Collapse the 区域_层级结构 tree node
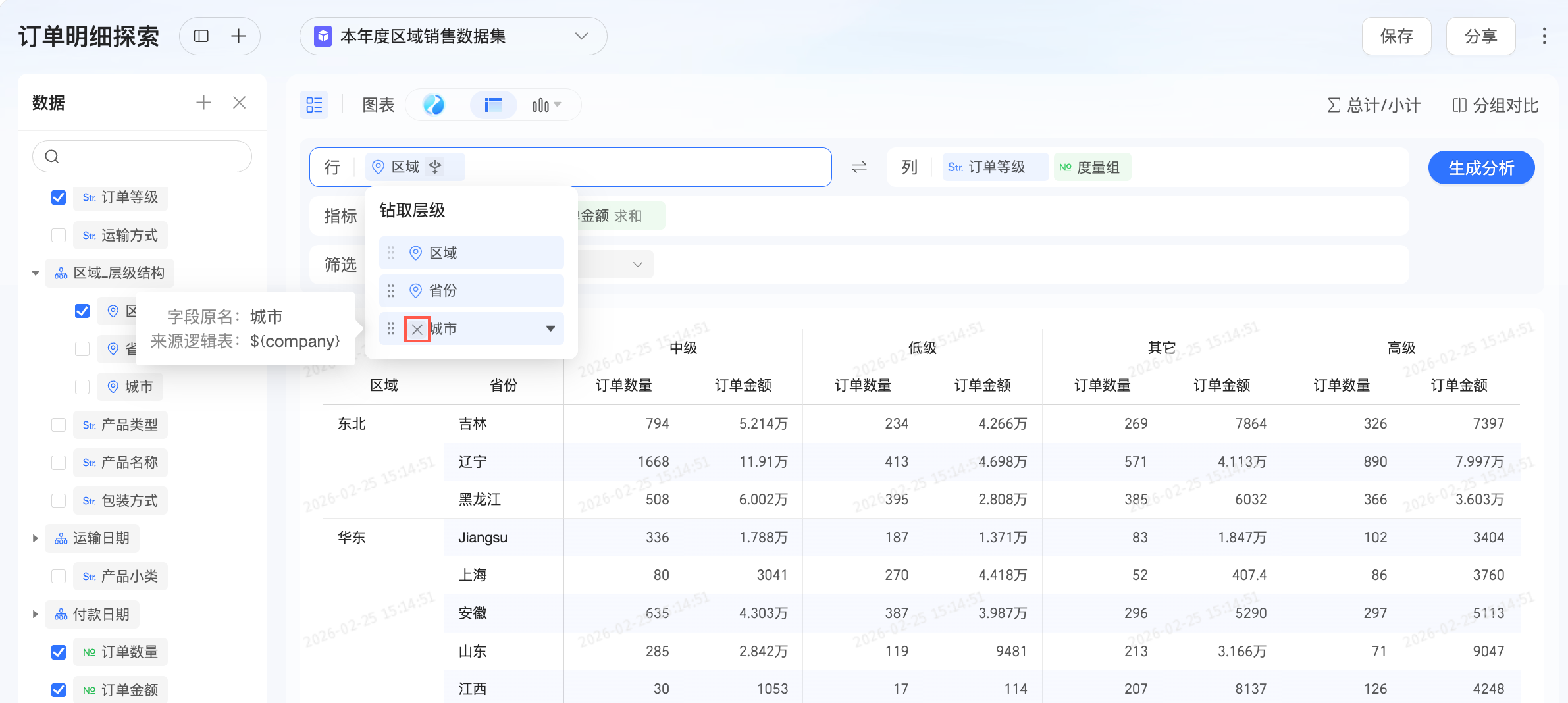This screenshot has width=1568, height=703. tap(36, 273)
